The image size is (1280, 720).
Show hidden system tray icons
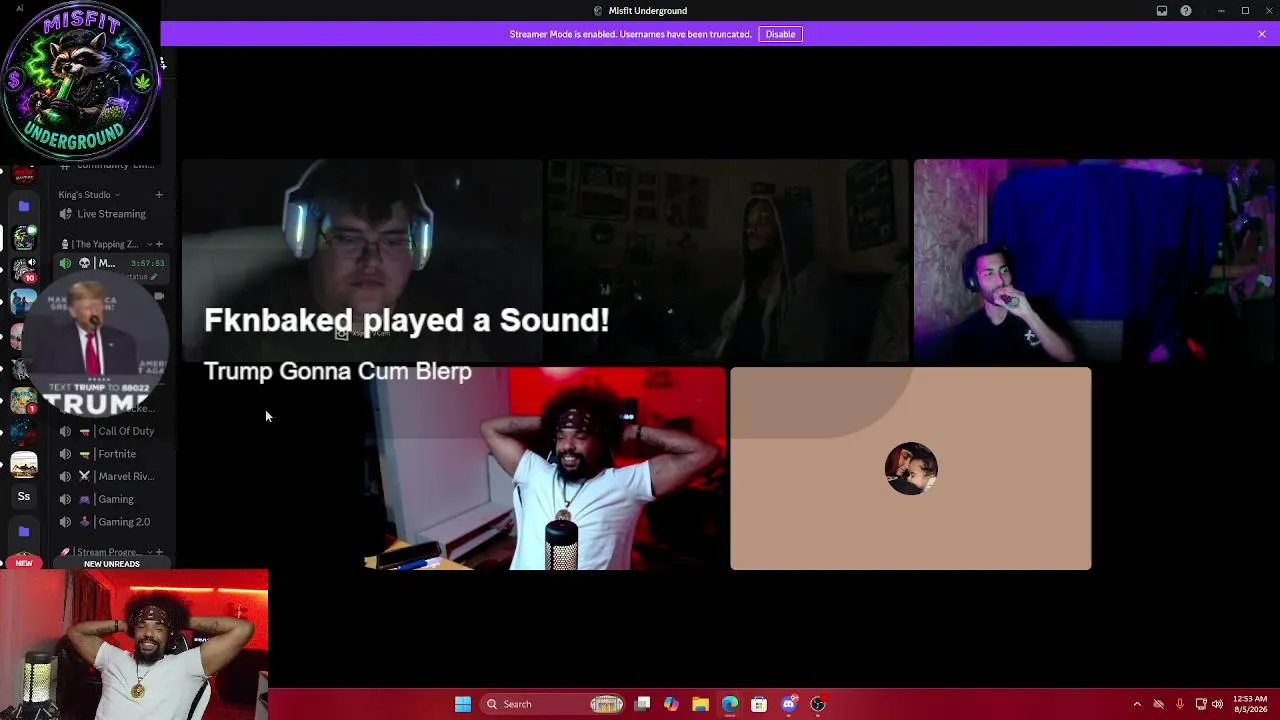point(1137,704)
